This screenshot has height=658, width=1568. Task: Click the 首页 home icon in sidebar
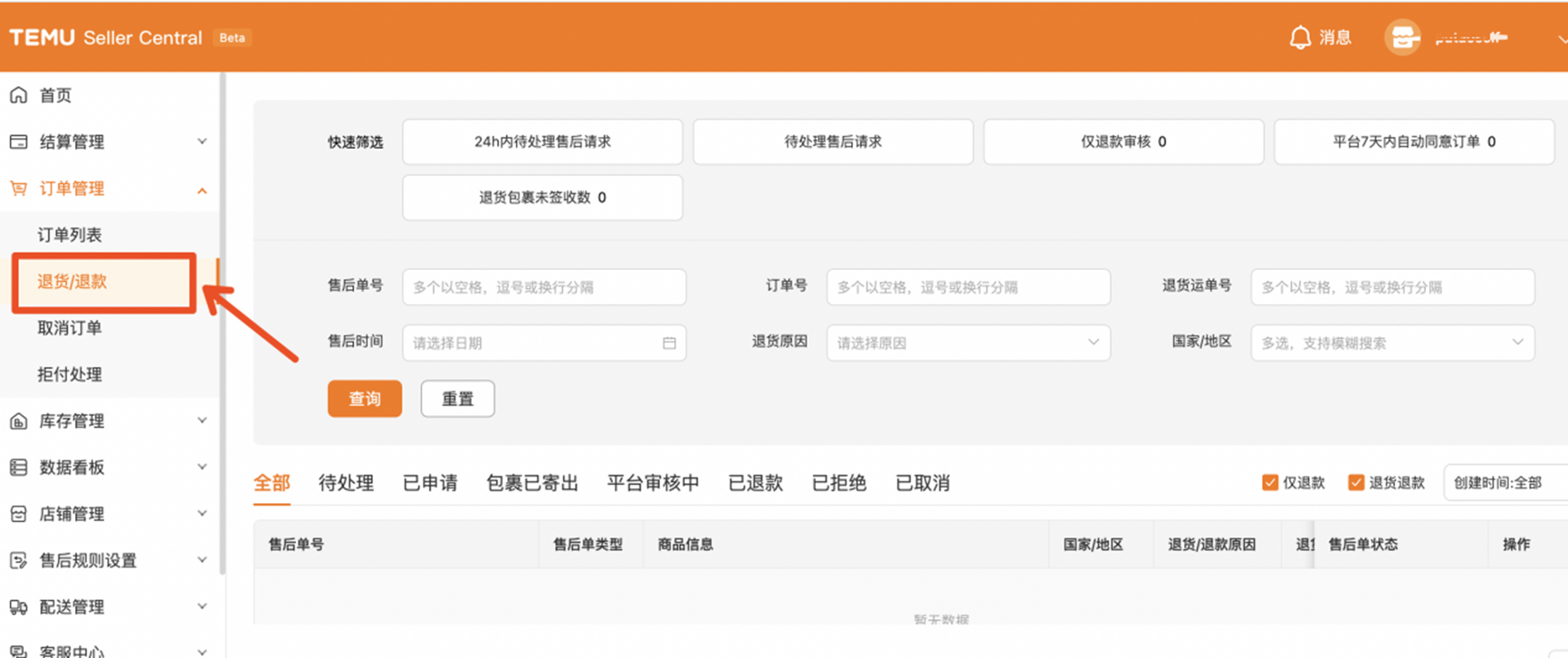coord(19,95)
